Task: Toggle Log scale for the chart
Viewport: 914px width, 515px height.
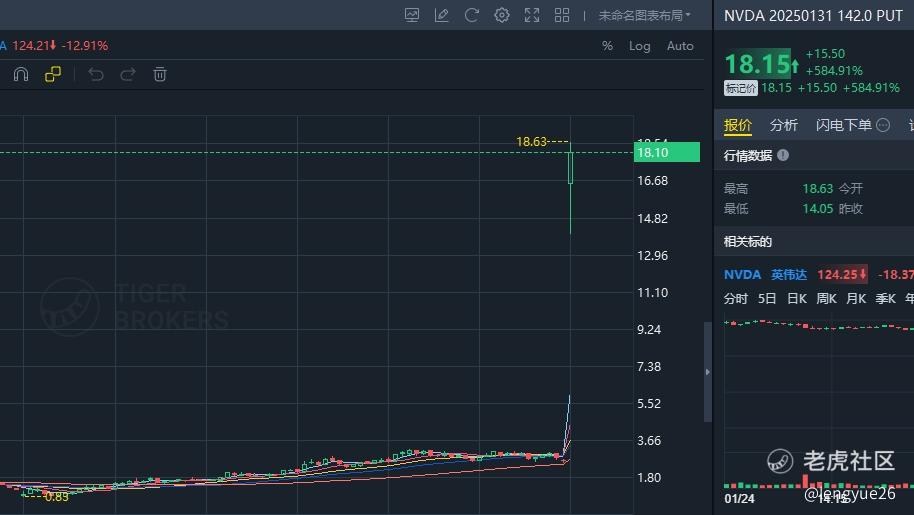Action: point(639,46)
